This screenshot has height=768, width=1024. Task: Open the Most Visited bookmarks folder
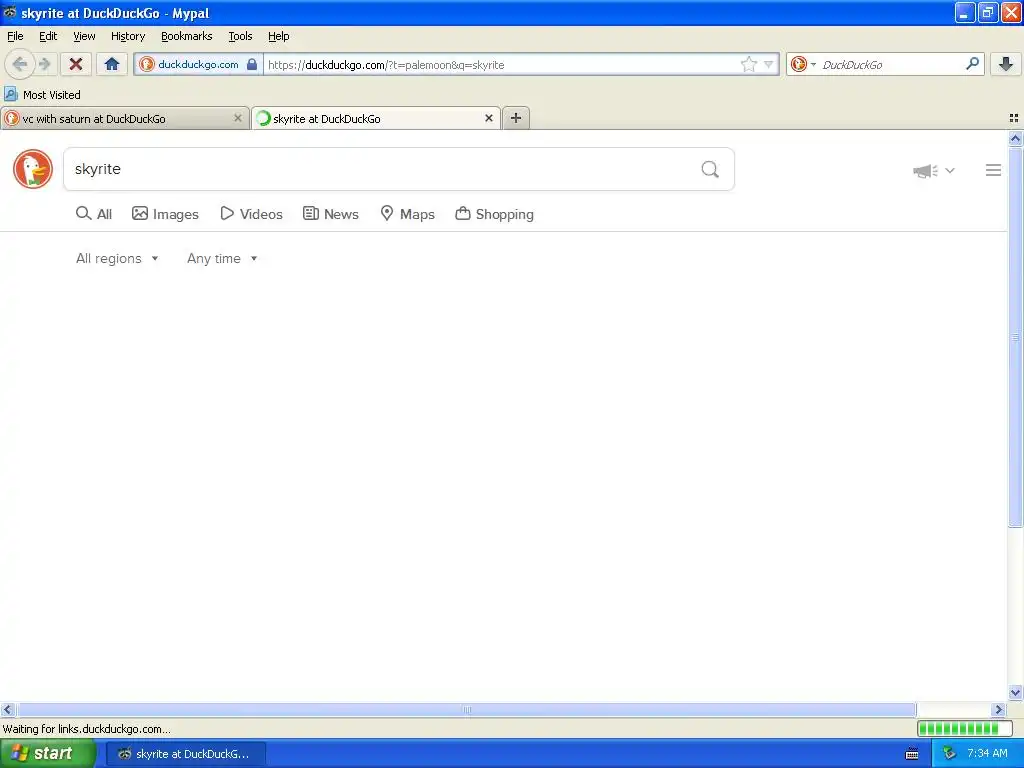click(43, 95)
